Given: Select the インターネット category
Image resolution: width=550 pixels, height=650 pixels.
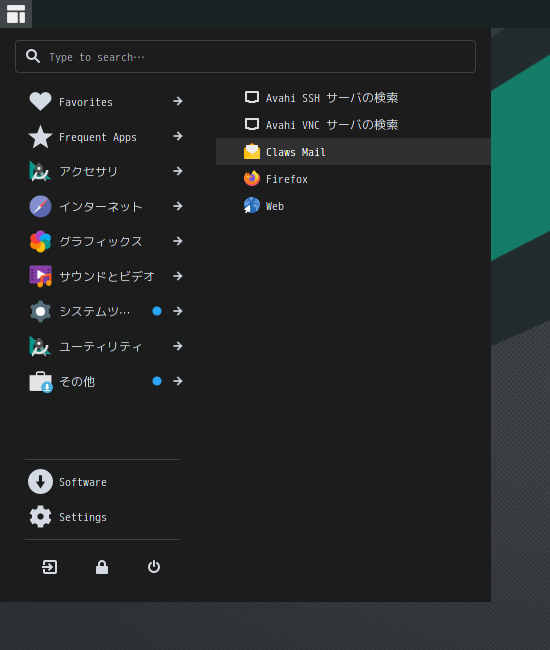Looking at the screenshot, I should point(103,206).
